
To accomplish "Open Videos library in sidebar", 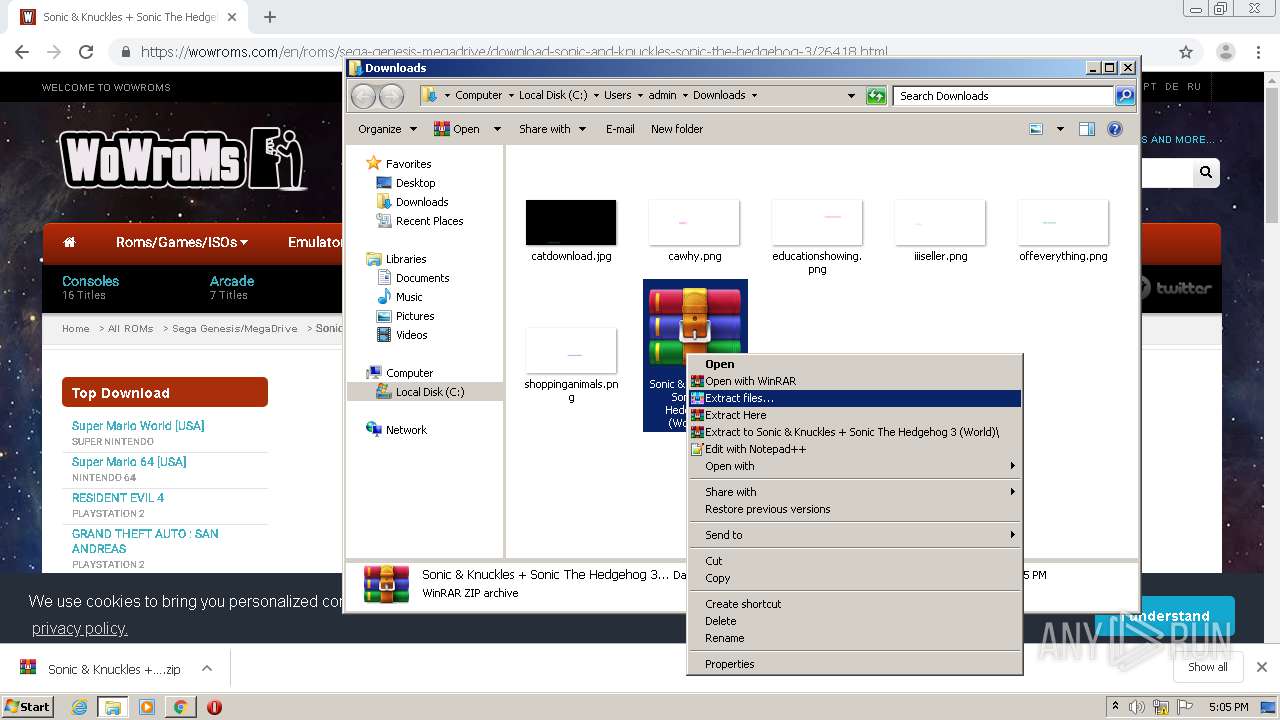I will pyautogui.click(x=411, y=335).
